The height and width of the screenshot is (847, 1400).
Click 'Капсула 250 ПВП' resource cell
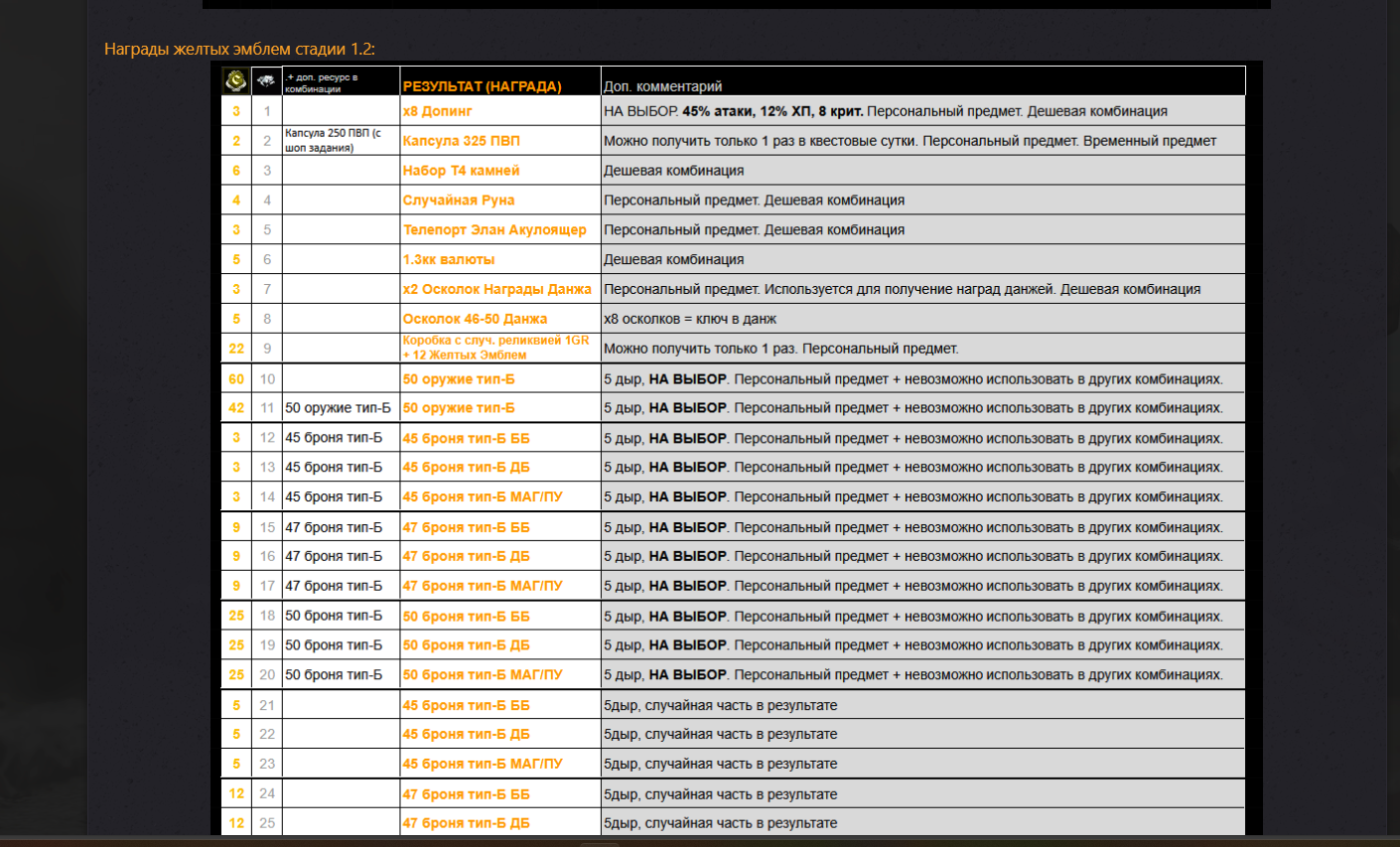pos(333,140)
